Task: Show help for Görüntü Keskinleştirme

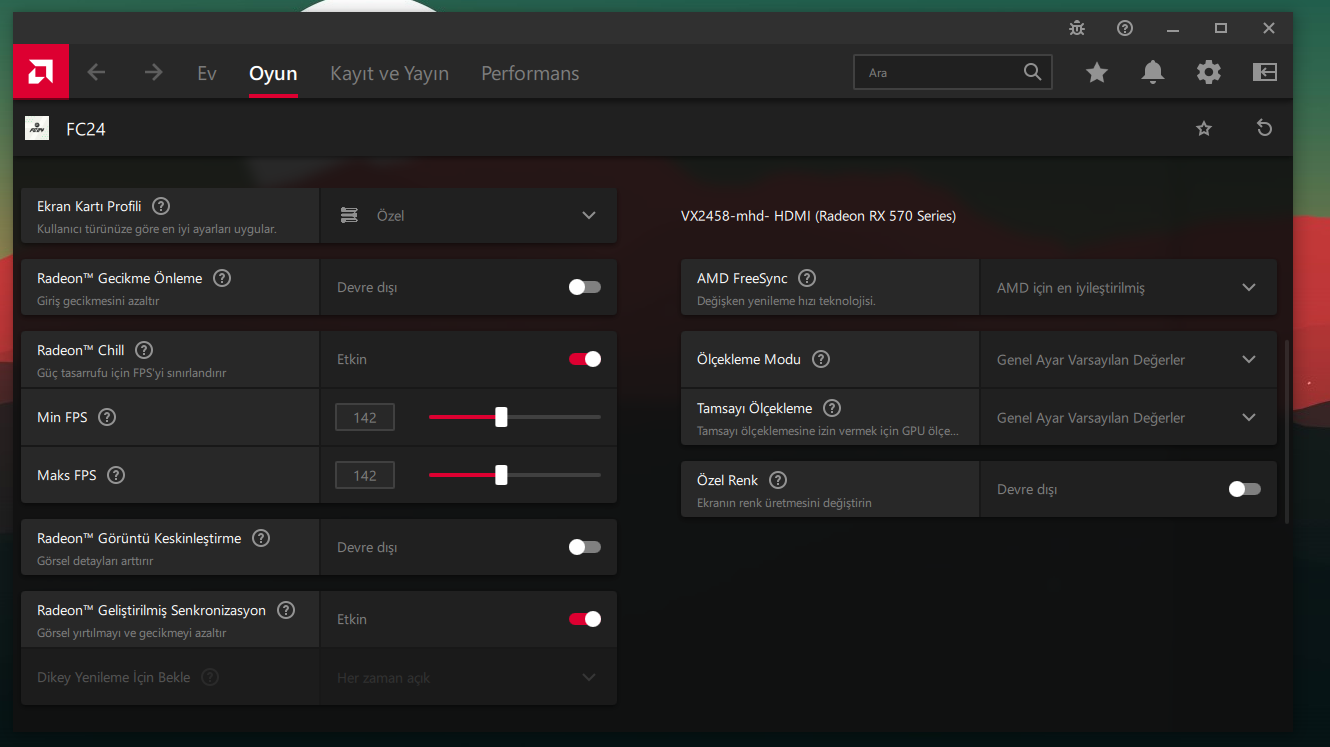Action: pos(261,538)
